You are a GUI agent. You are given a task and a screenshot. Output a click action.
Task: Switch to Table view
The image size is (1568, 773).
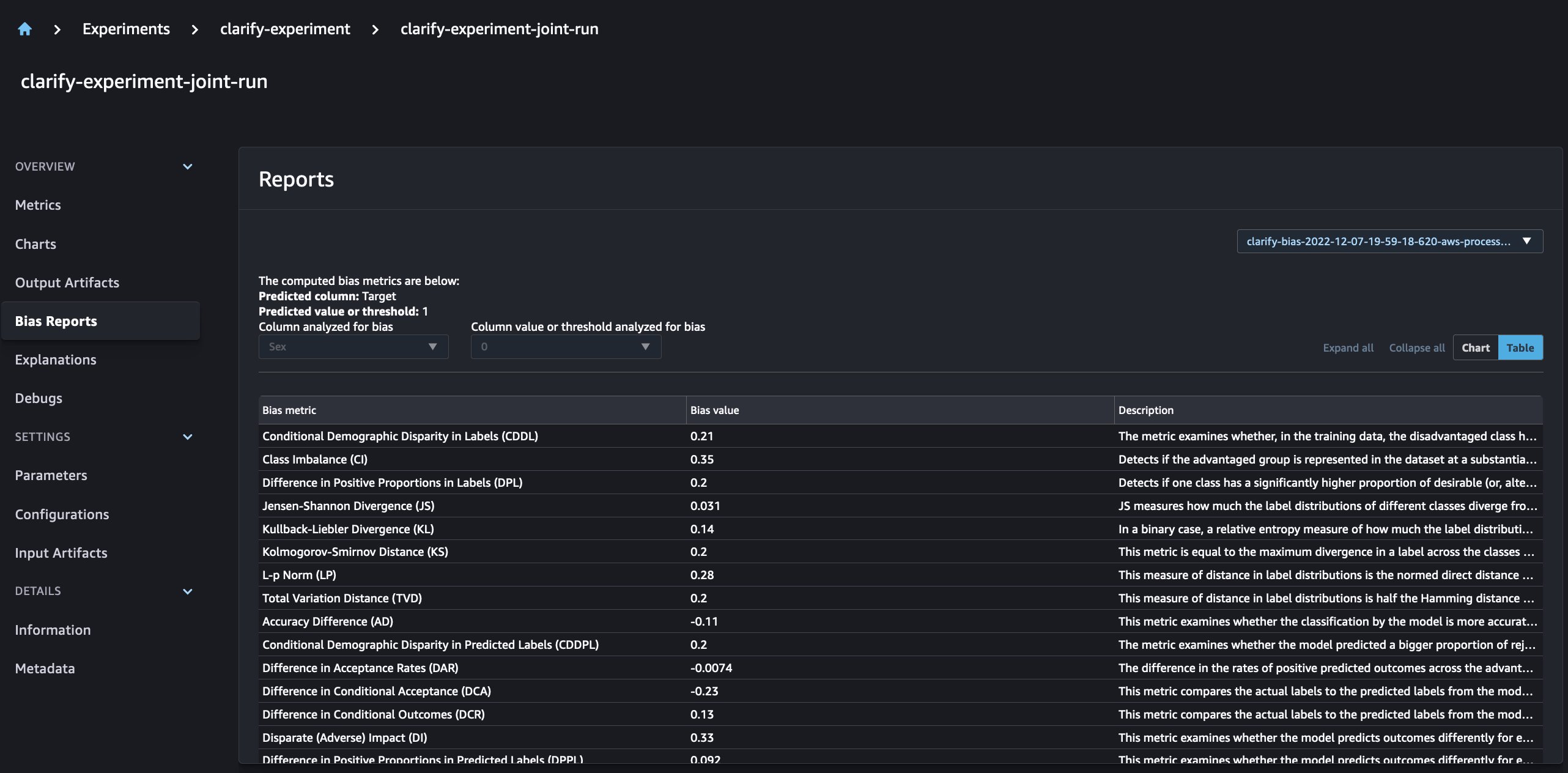pyautogui.click(x=1520, y=347)
